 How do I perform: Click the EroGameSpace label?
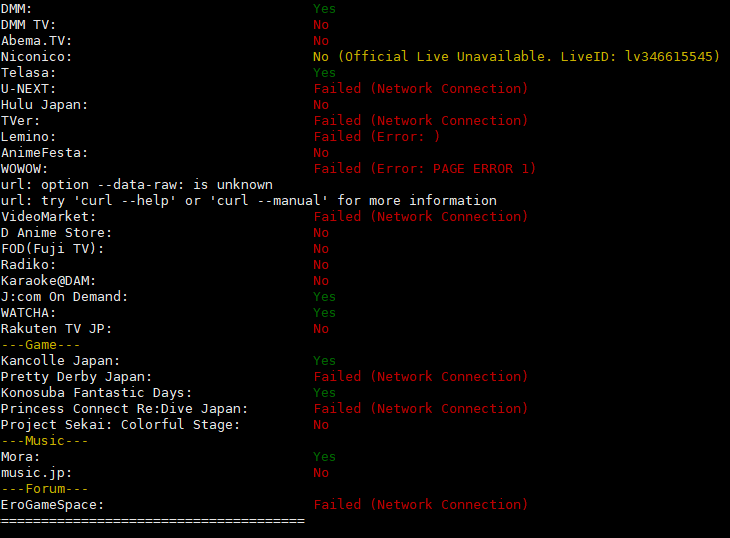52,505
